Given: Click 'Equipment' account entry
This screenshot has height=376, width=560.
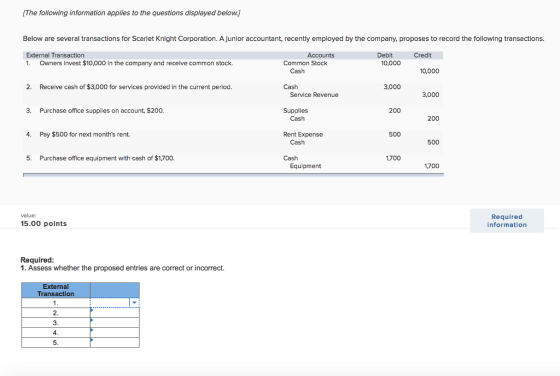Looking at the screenshot, I should click(305, 166).
